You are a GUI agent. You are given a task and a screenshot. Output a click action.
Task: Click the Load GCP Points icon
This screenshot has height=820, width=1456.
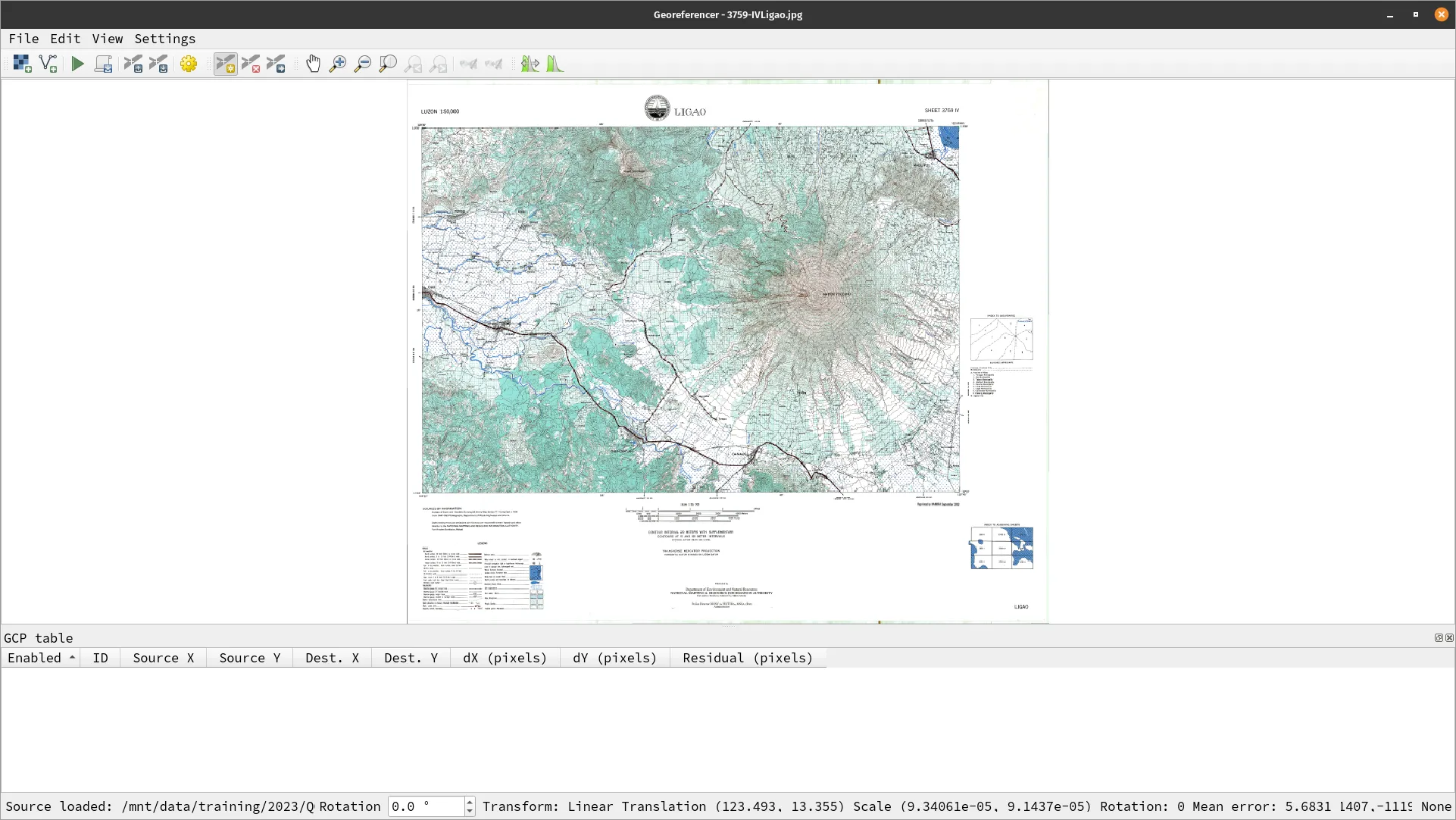pyautogui.click(x=133, y=64)
